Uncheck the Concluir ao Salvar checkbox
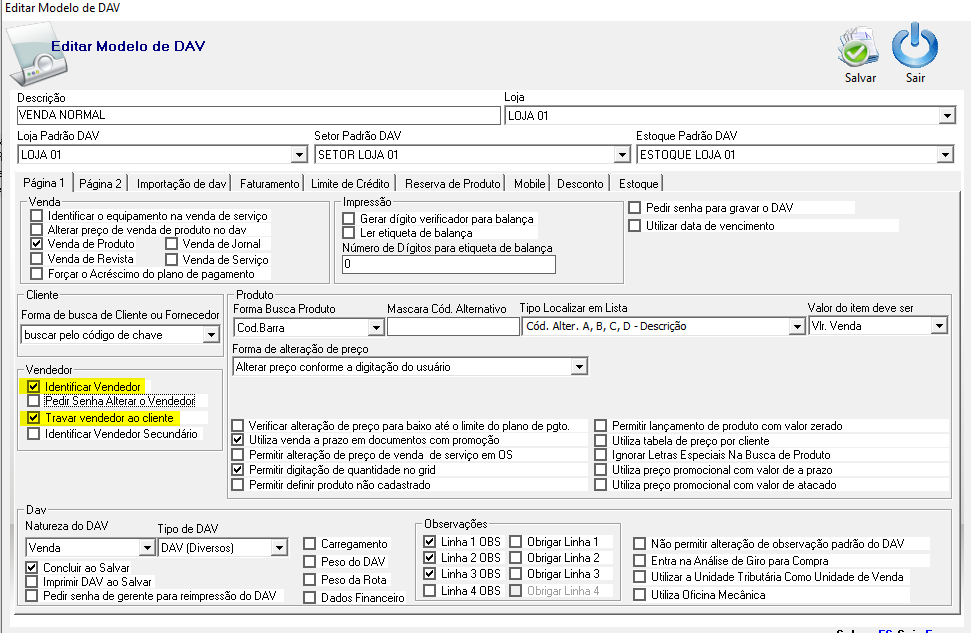 click(32, 567)
